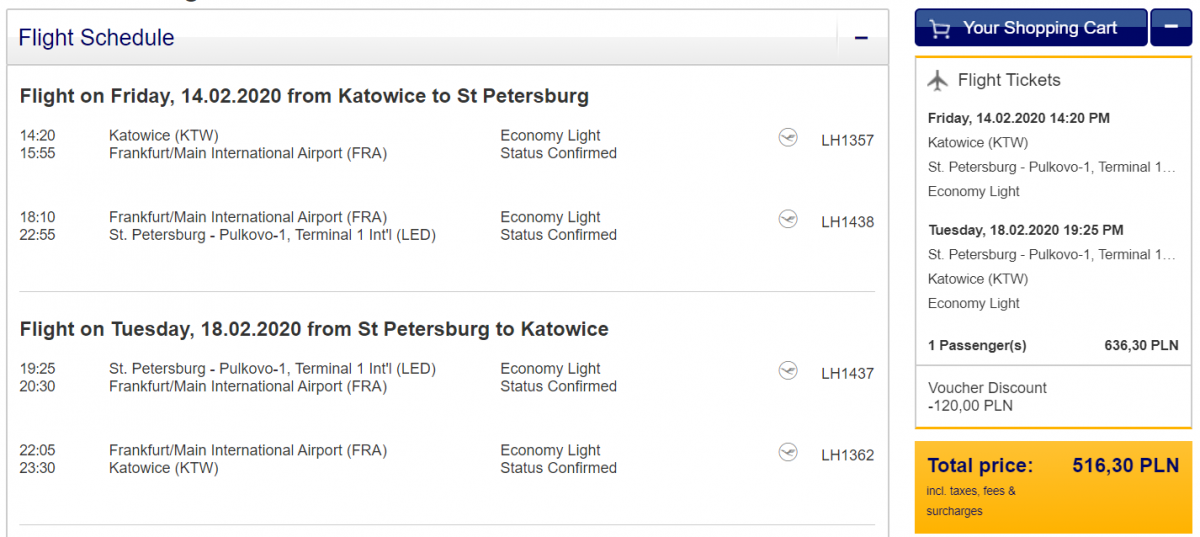The height and width of the screenshot is (537, 1200).
Task: Click the Total price 516,30 PLN box
Action: click(x=1053, y=486)
